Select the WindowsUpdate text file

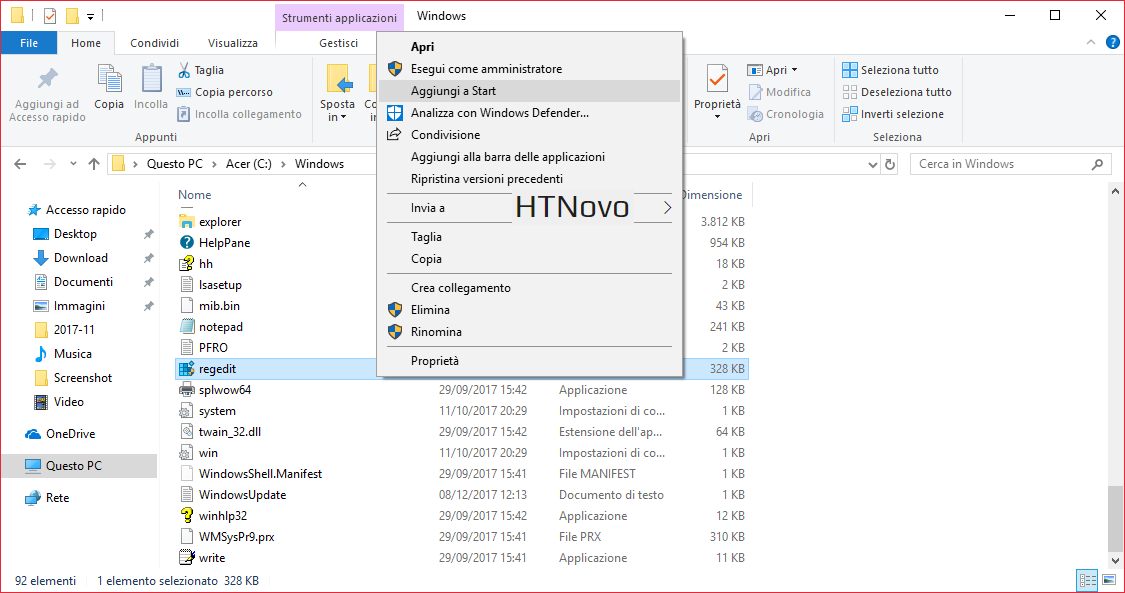(243, 495)
